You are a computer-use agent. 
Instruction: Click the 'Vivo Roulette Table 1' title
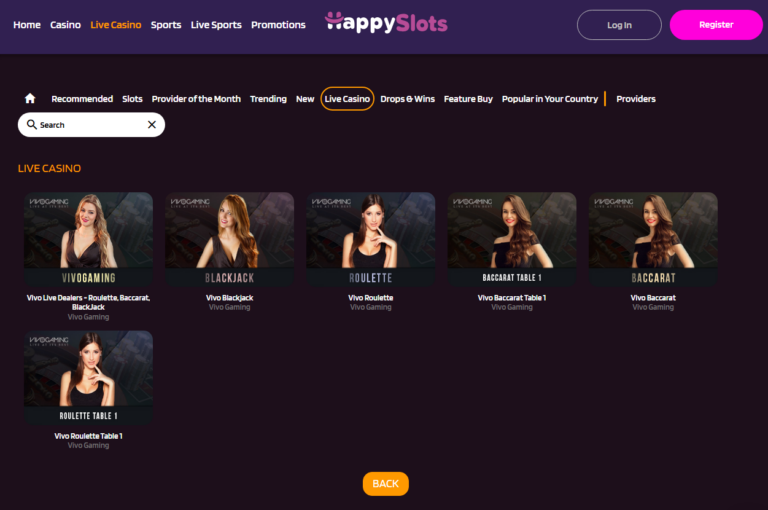coord(88,436)
